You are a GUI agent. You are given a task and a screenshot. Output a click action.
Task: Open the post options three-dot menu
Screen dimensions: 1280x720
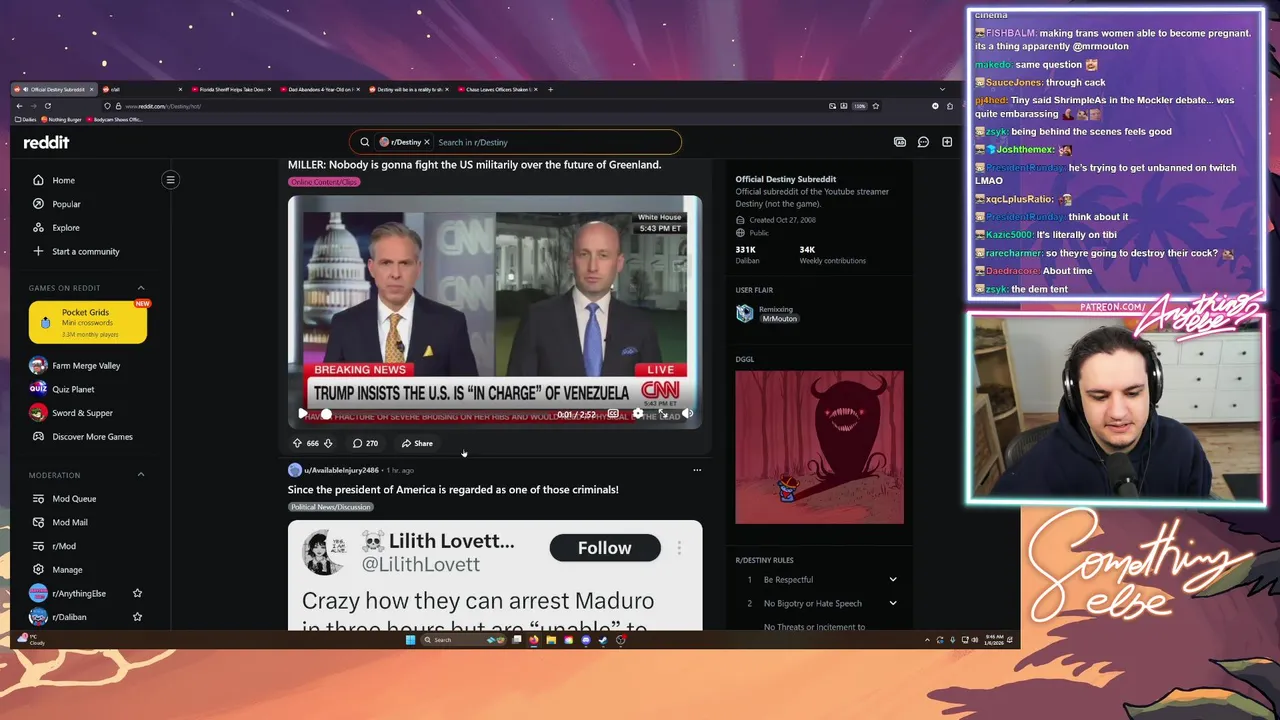tap(697, 470)
